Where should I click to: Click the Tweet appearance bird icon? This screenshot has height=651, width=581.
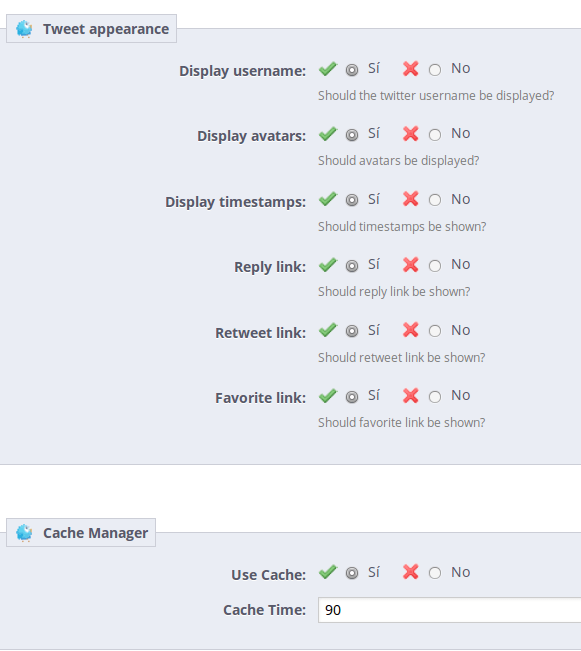coord(24,29)
